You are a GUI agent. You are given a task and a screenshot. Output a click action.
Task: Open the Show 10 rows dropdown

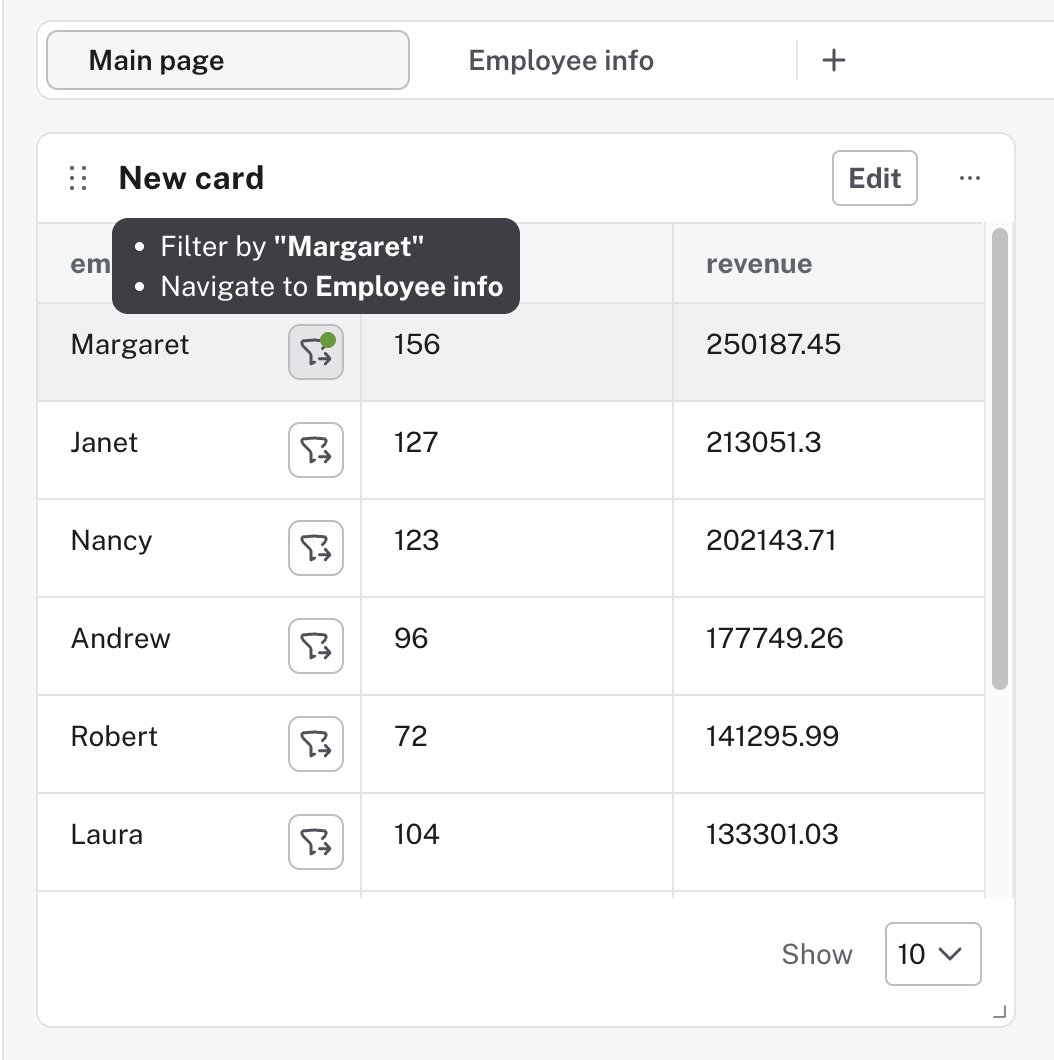pos(932,954)
